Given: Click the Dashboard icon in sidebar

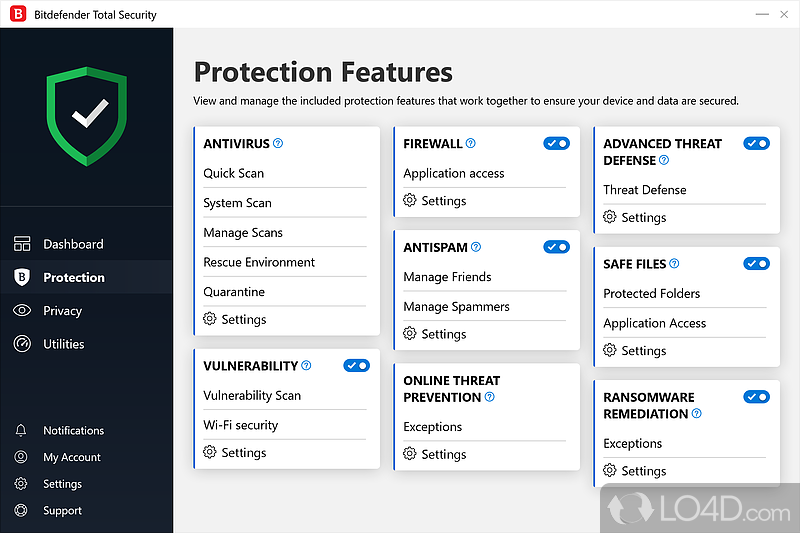Looking at the screenshot, I should click(22, 244).
